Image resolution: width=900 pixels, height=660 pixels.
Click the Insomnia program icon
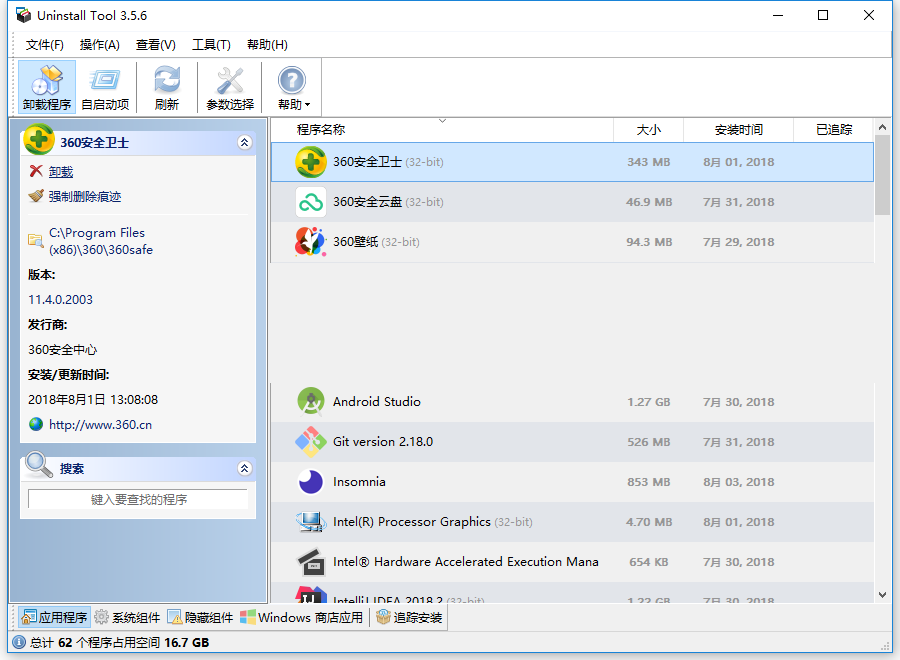click(310, 481)
